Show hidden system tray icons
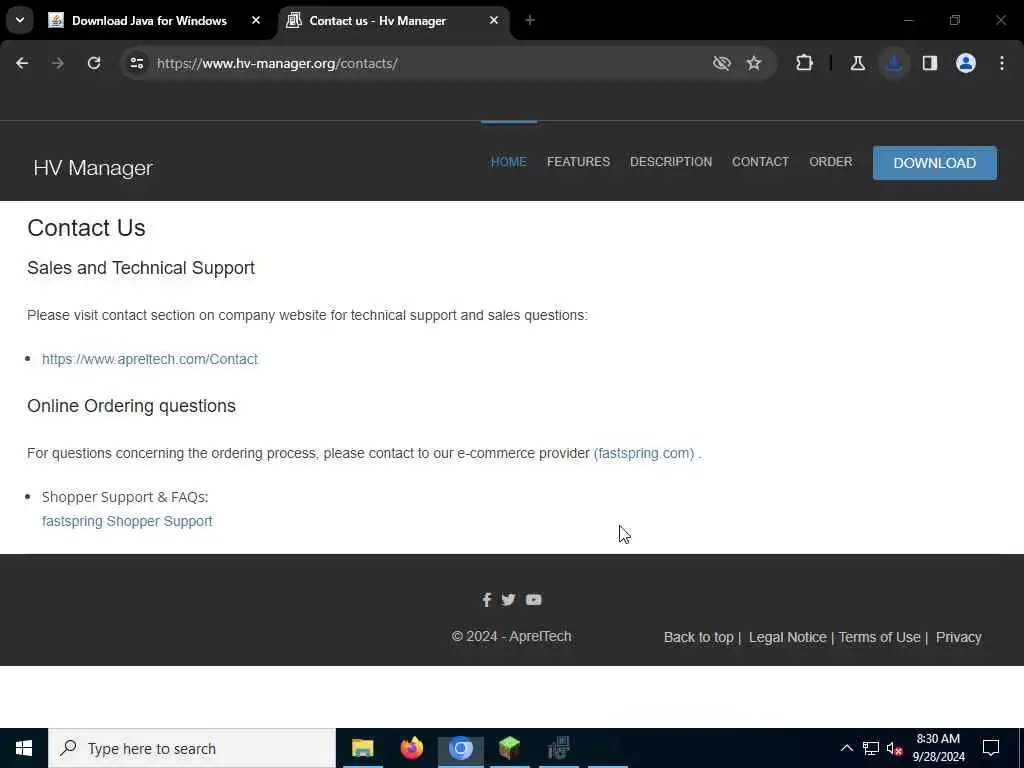The image size is (1024, 768). [x=846, y=748]
